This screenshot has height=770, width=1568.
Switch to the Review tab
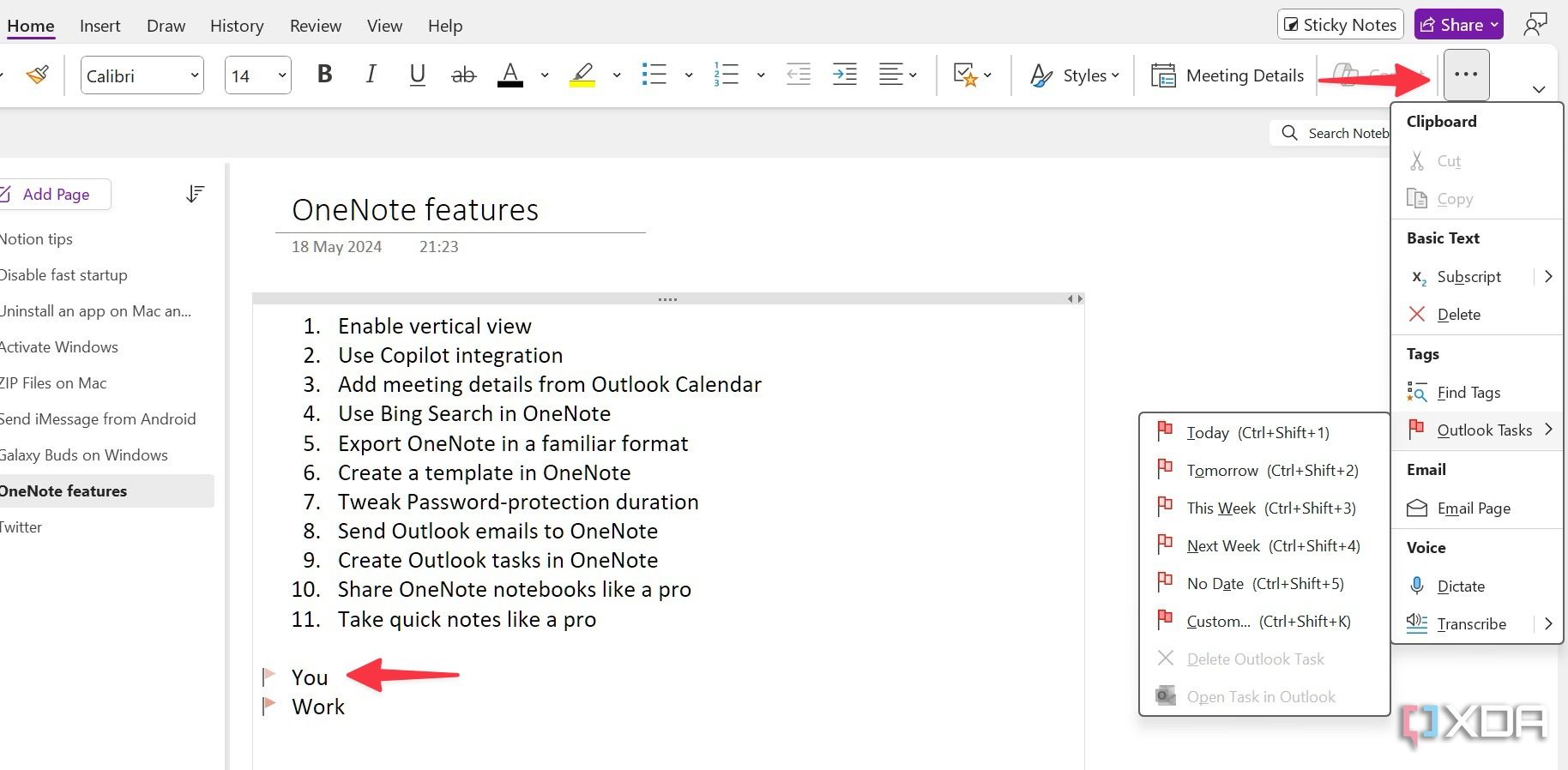pos(316,26)
